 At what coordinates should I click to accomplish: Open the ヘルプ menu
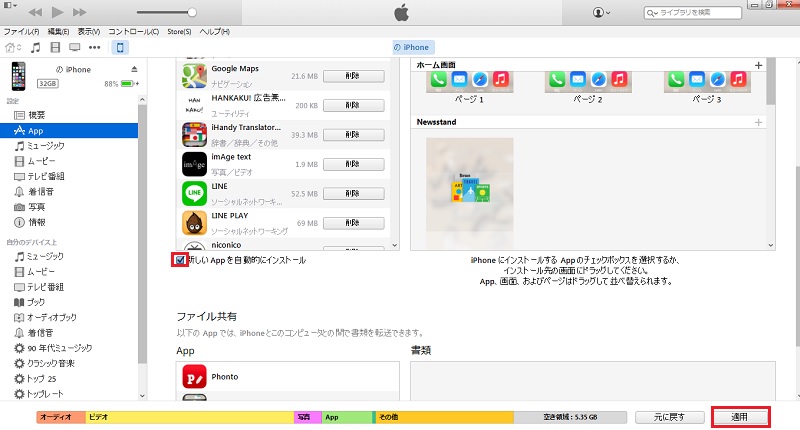tap(214, 32)
